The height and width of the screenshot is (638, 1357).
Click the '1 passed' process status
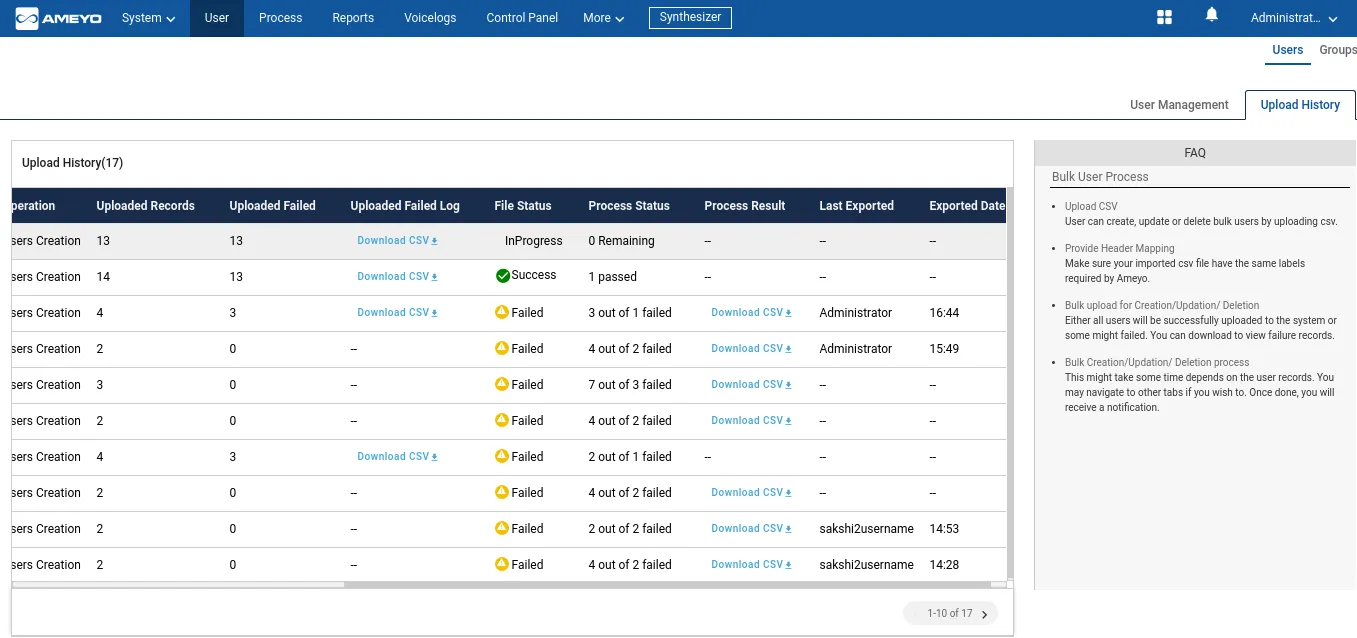point(613,277)
